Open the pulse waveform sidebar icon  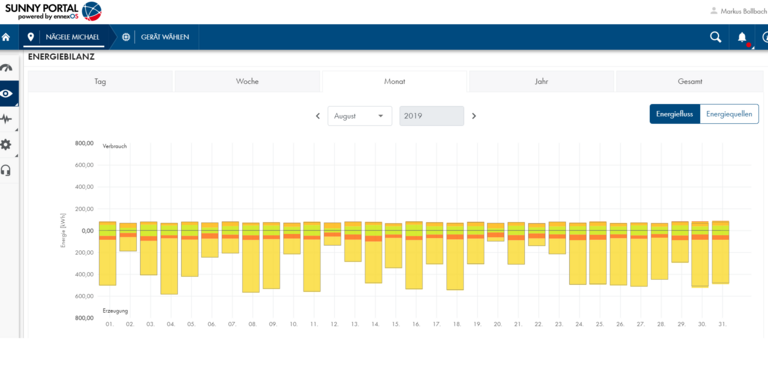coord(6,119)
